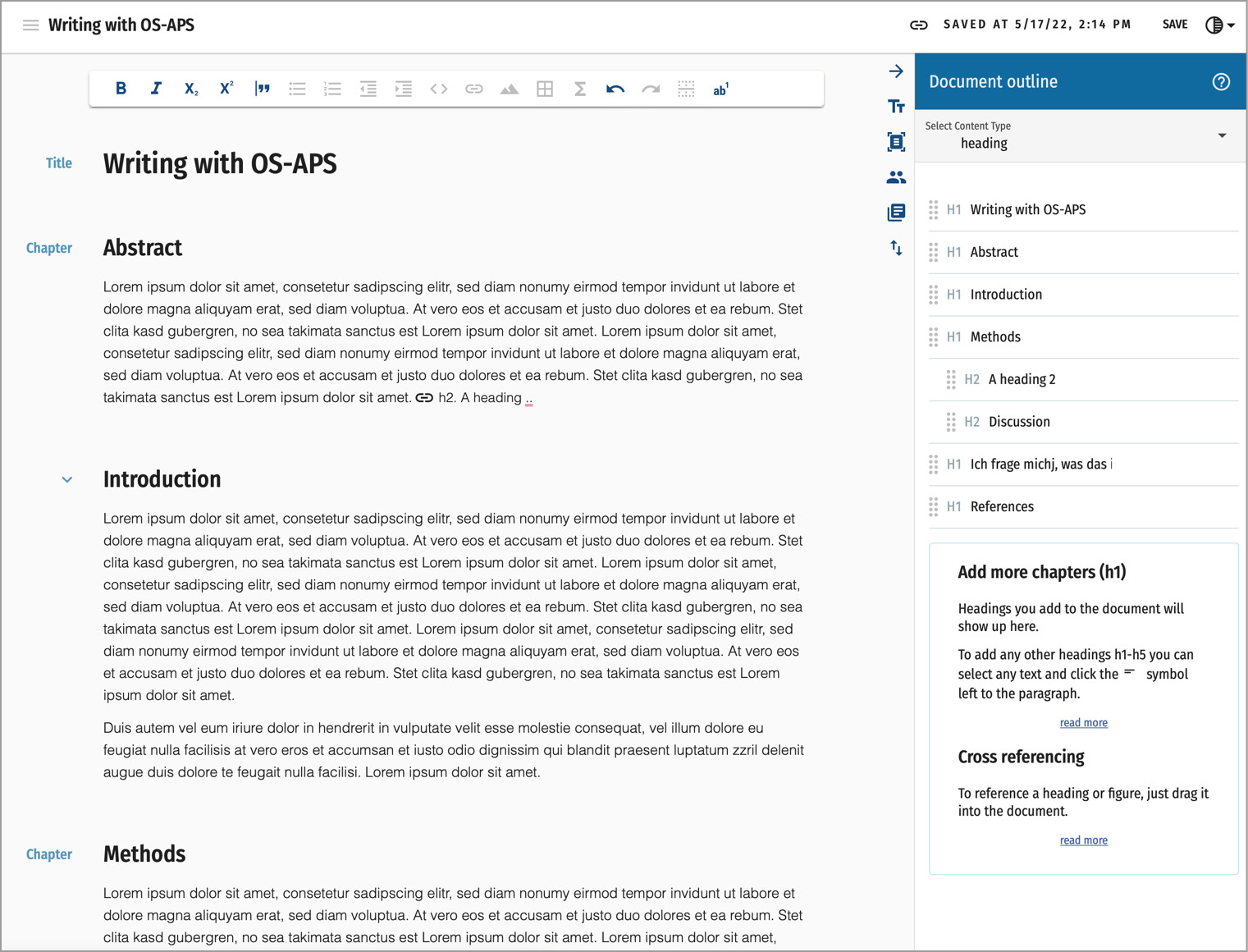1248x952 pixels.
Task: Create a numbered list
Action: (332, 89)
